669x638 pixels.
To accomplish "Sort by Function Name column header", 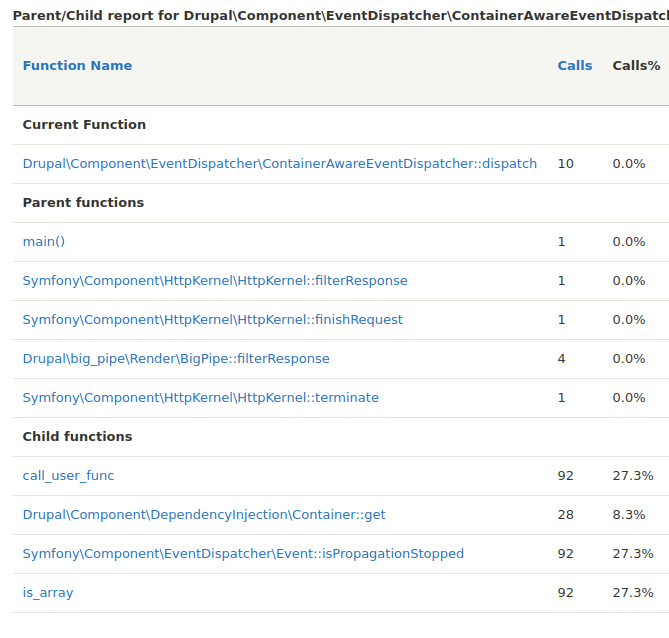I will pyautogui.click(x=77, y=66).
